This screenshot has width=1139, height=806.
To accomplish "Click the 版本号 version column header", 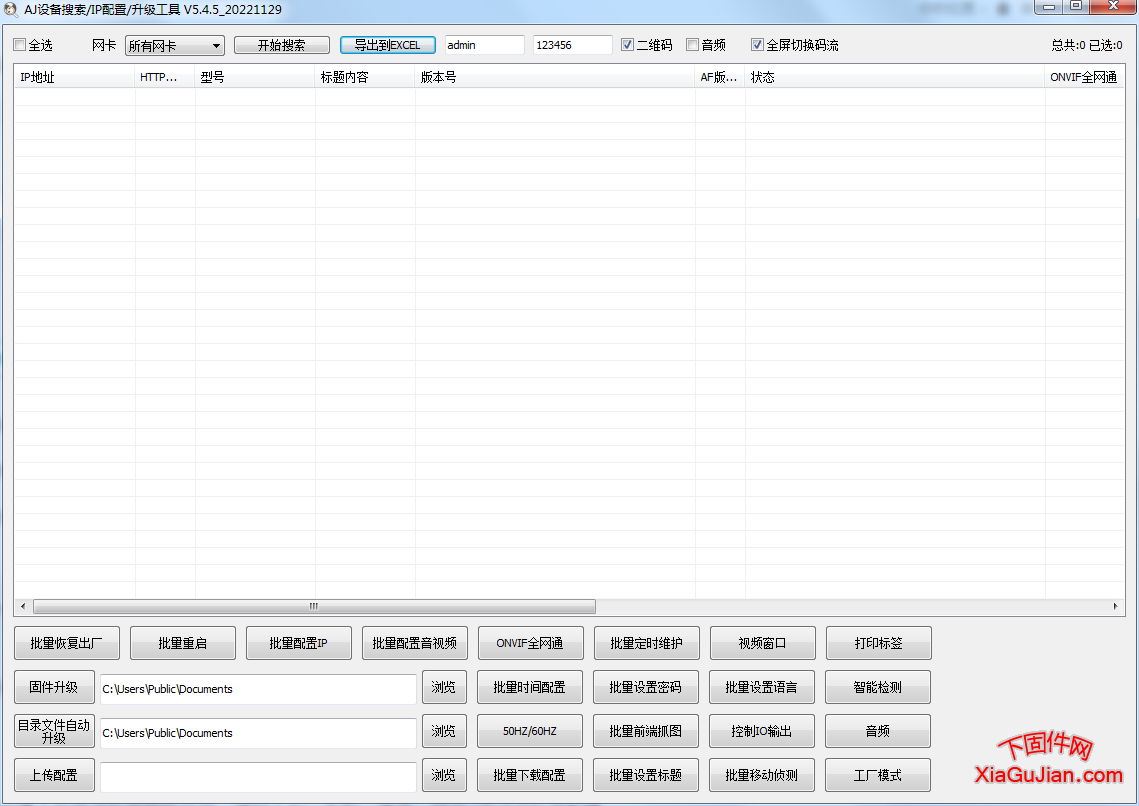I will click(x=555, y=77).
